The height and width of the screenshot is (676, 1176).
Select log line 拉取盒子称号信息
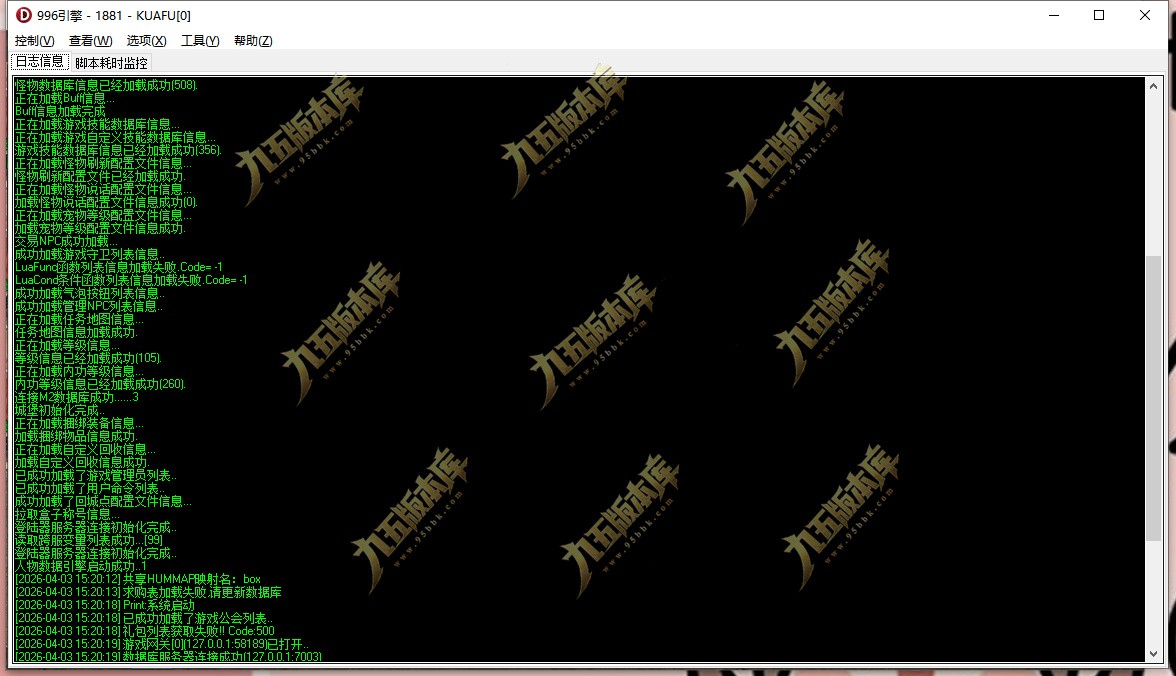pyautogui.click(x=66, y=514)
